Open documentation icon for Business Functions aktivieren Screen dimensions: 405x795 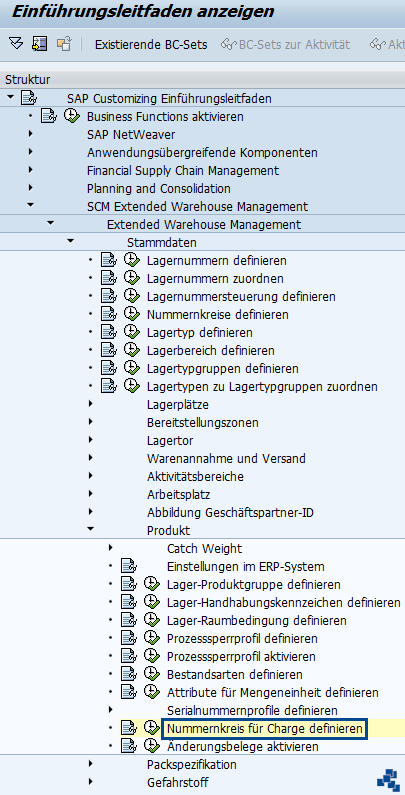point(49,116)
